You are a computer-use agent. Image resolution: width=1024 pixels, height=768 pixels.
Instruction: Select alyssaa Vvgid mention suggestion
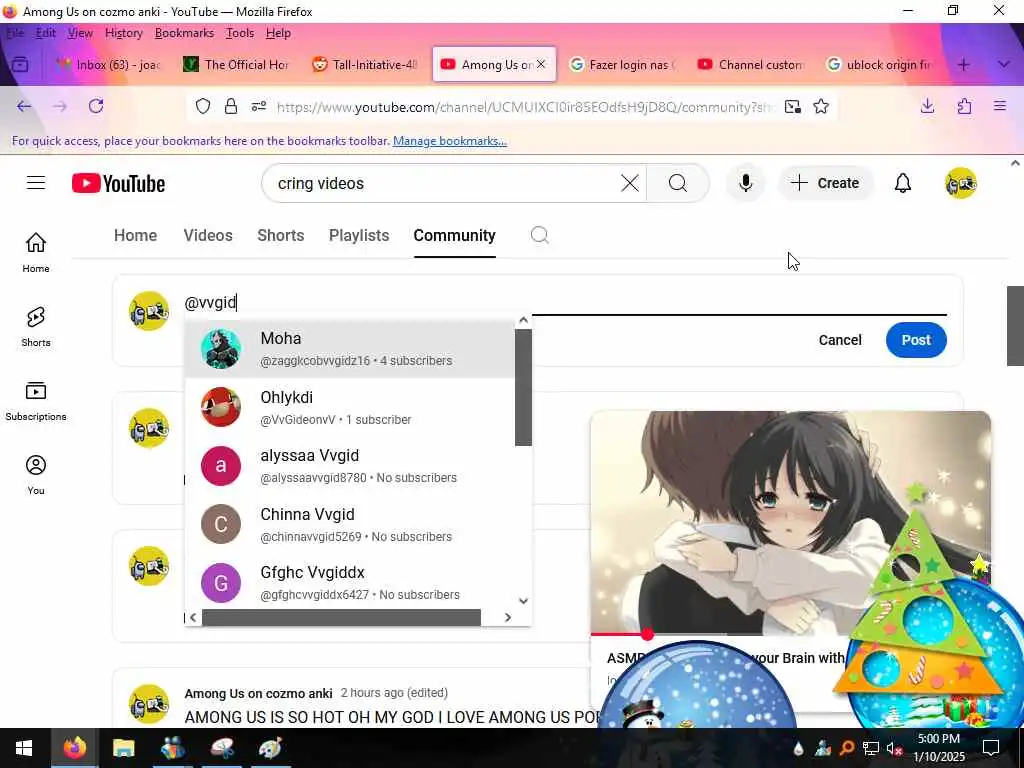[x=350, y=466]
